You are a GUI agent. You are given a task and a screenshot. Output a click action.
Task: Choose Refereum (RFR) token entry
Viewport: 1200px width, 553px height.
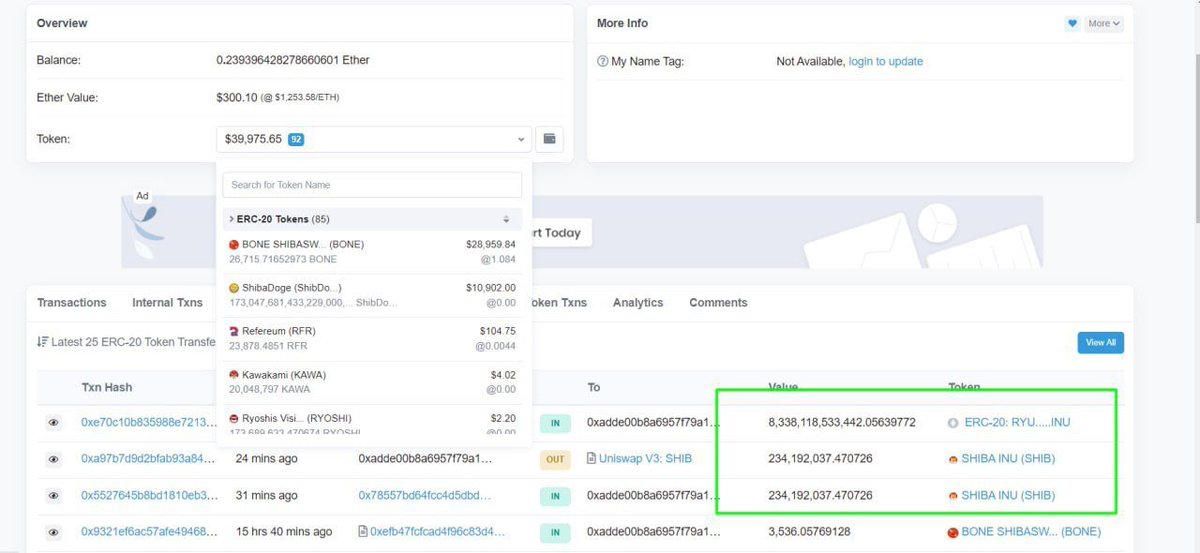pos(372,338)
